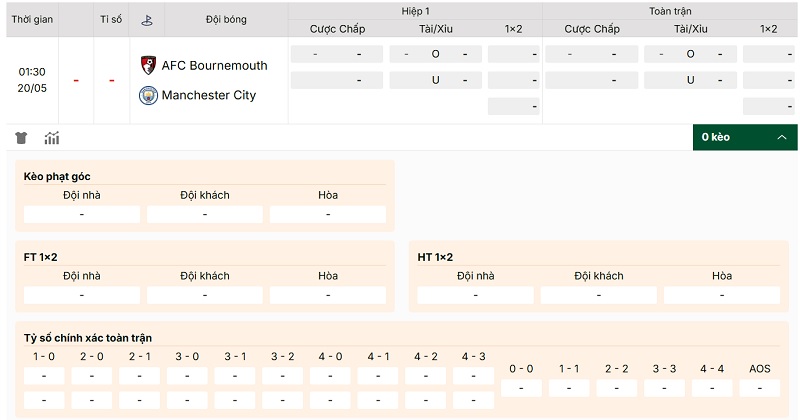Click the FT 1×2 section title

tap(40, 257)
